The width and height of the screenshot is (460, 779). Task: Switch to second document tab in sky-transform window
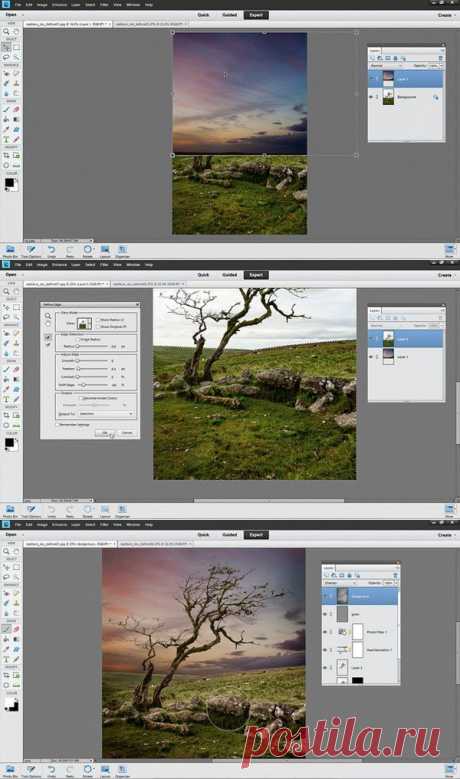pyautogui.click(x=150, y=24)
